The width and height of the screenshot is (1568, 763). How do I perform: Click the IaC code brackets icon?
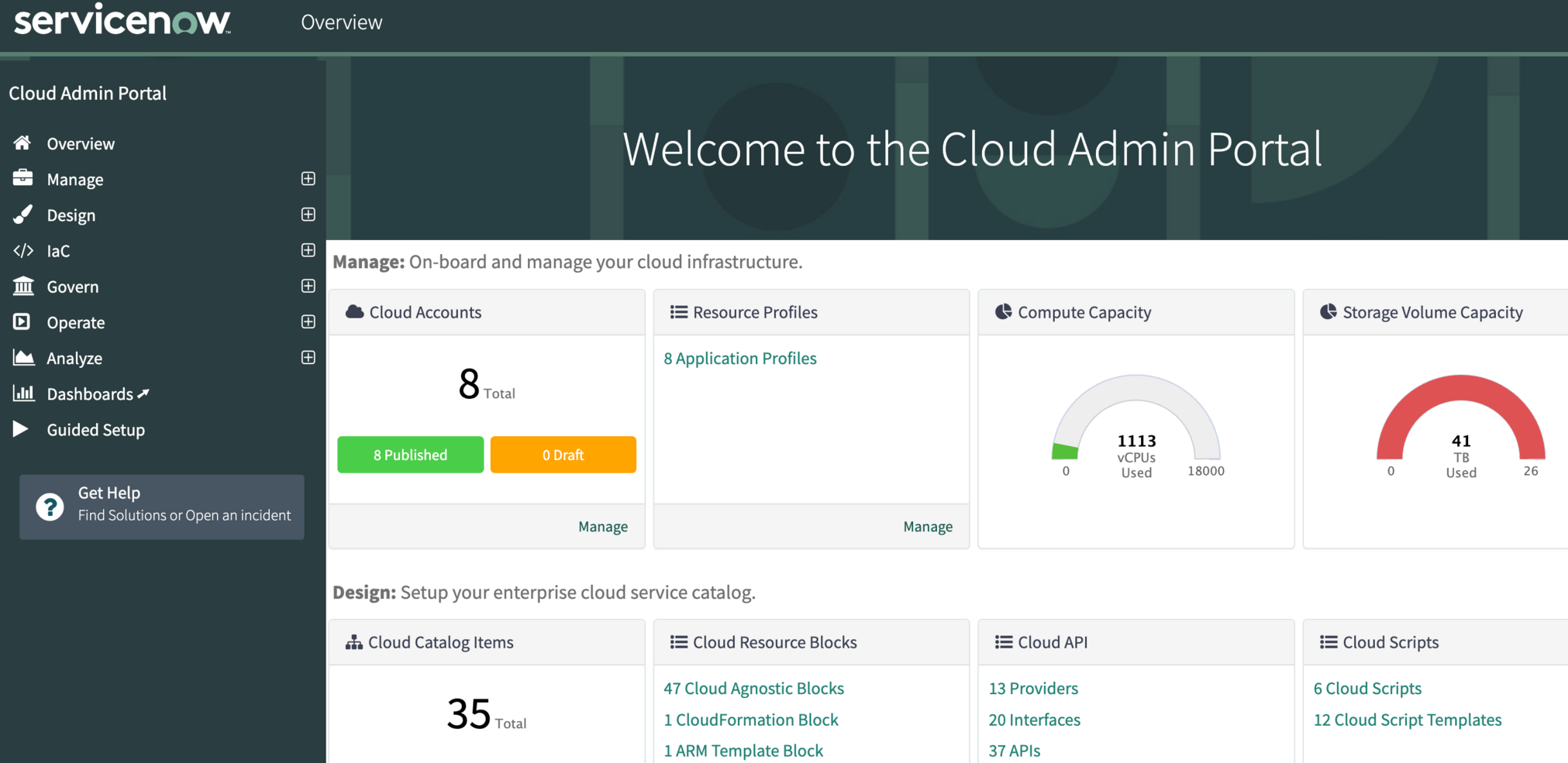22,250
